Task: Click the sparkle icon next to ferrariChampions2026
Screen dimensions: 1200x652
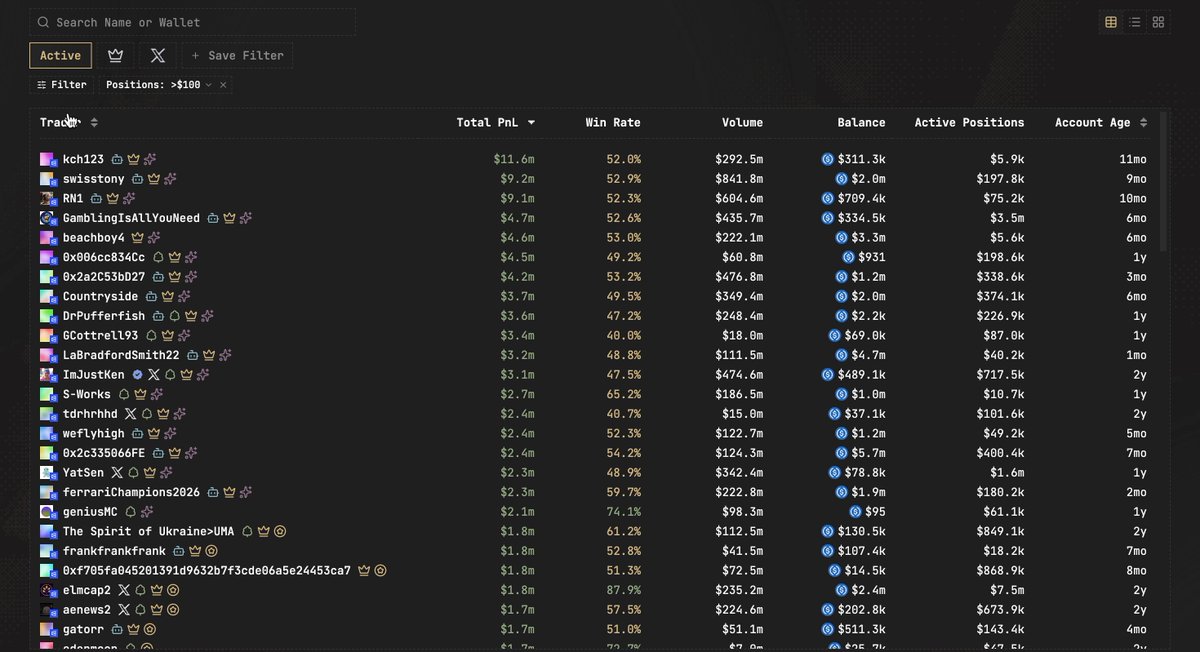Action: pos(245,492)
